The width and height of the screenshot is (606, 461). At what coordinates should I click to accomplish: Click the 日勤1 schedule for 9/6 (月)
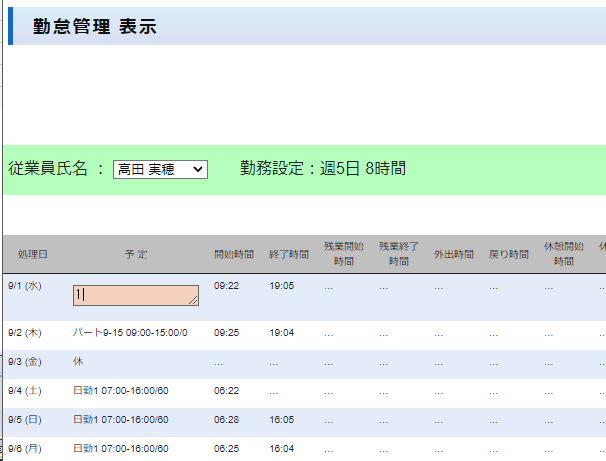coord(120,449)
